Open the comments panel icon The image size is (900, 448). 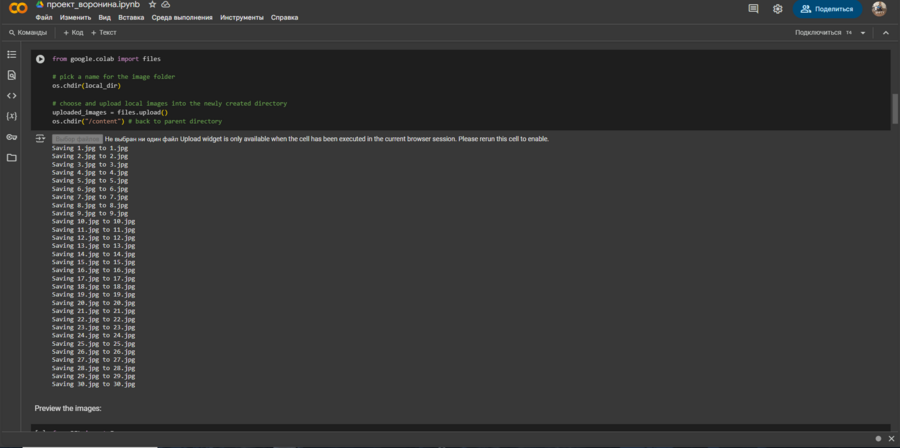pos(754,9)
